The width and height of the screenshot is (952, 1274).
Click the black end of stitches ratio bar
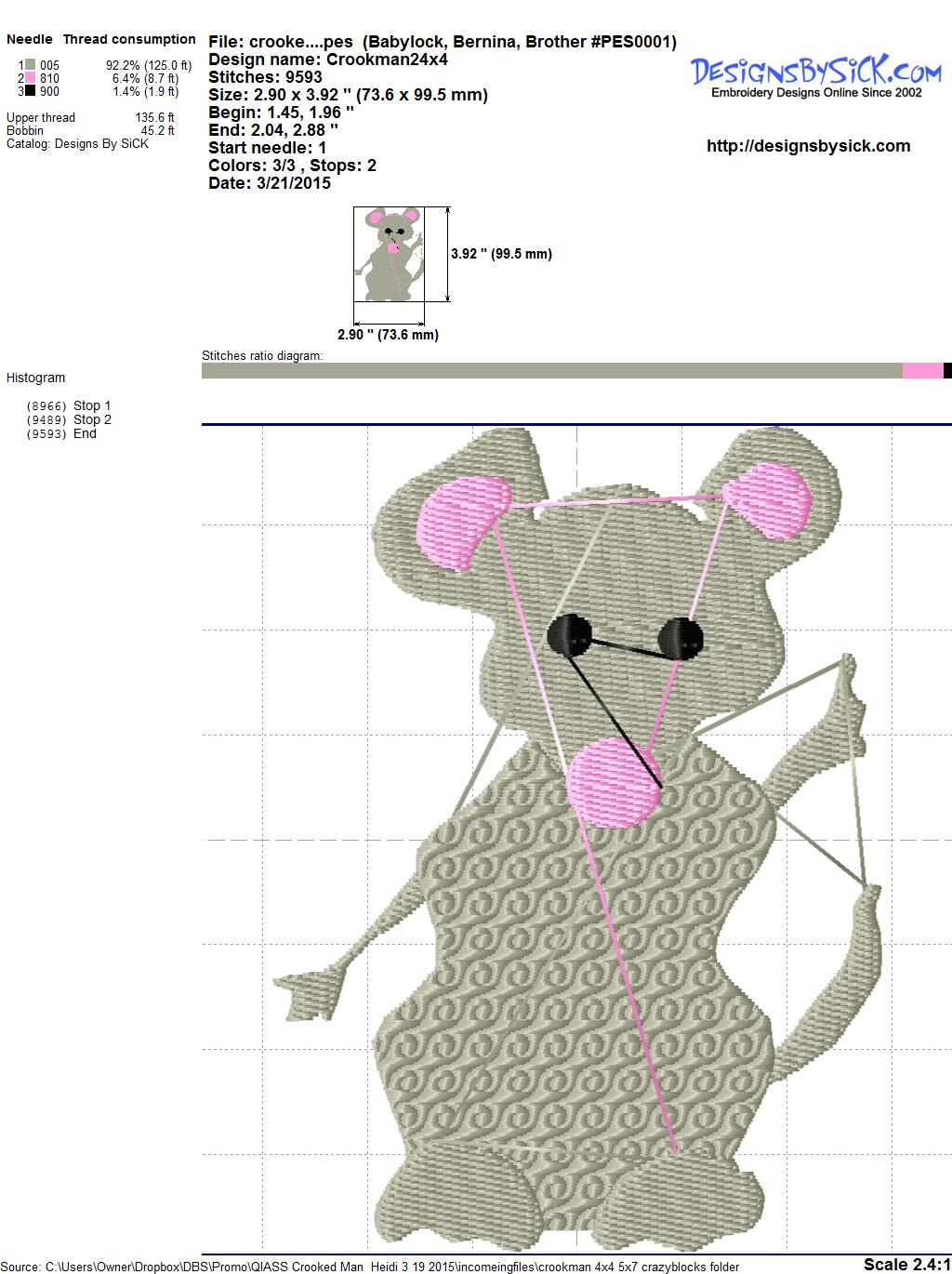pyautogui.click(x=947, y=371)
